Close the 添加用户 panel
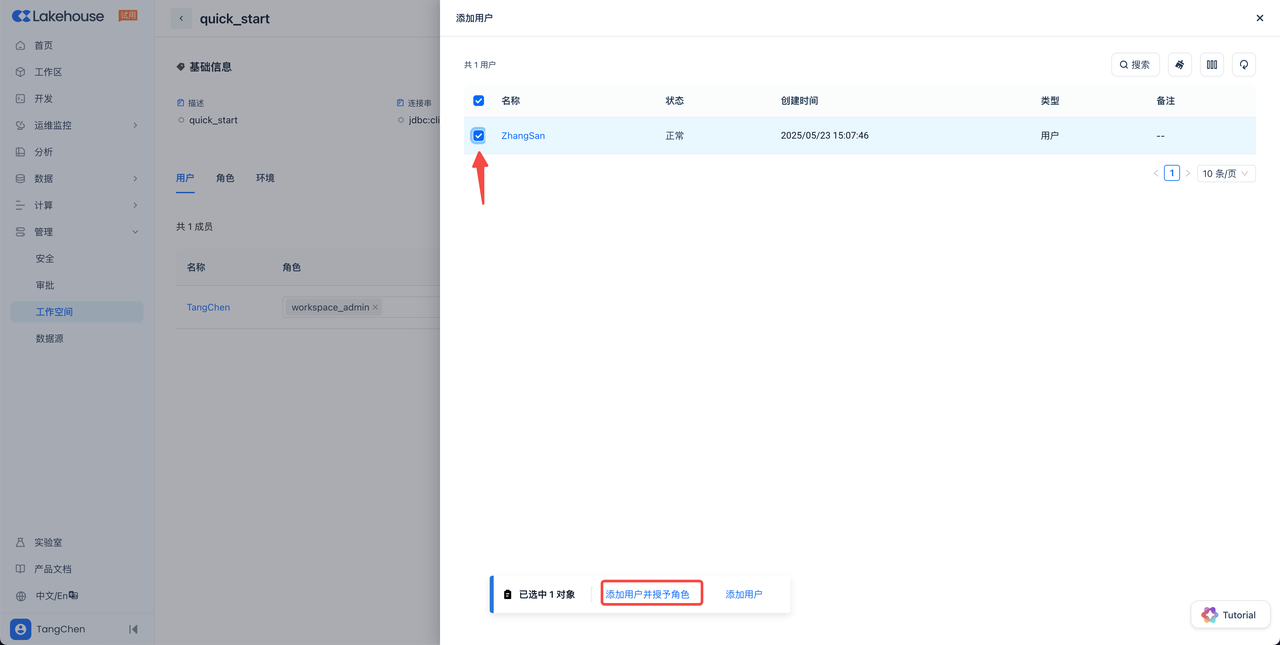Viewport: 1280px width, 645px height. coord(1259,18)
